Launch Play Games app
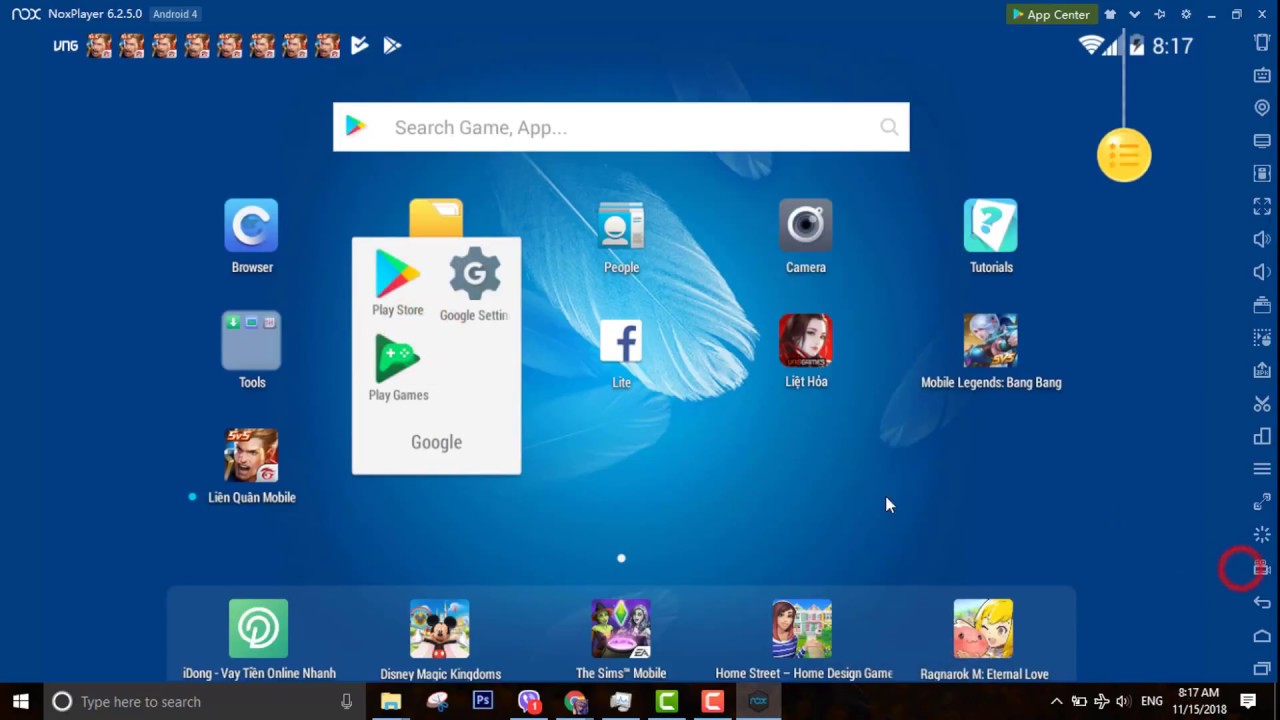1280x720 pixels. [398, 359]
